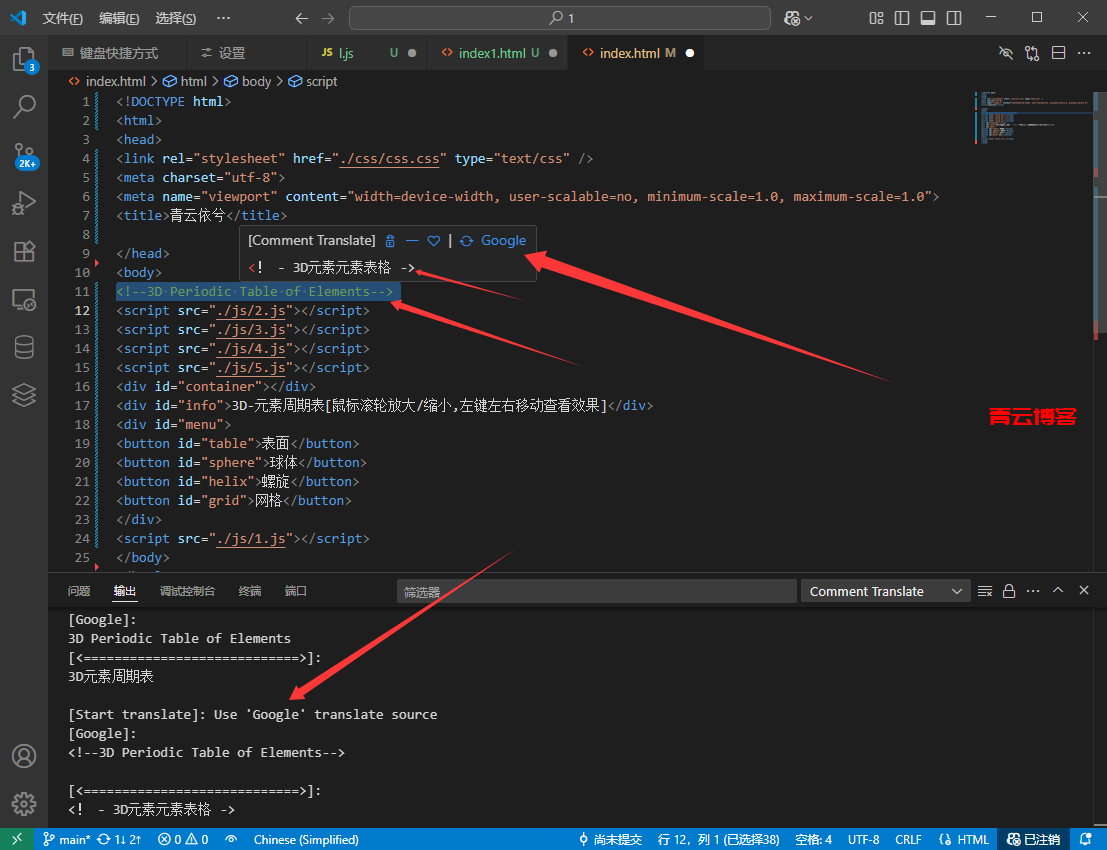
Task: Click the 筛选器 filter input in output panel
Action: pos(597,592)
